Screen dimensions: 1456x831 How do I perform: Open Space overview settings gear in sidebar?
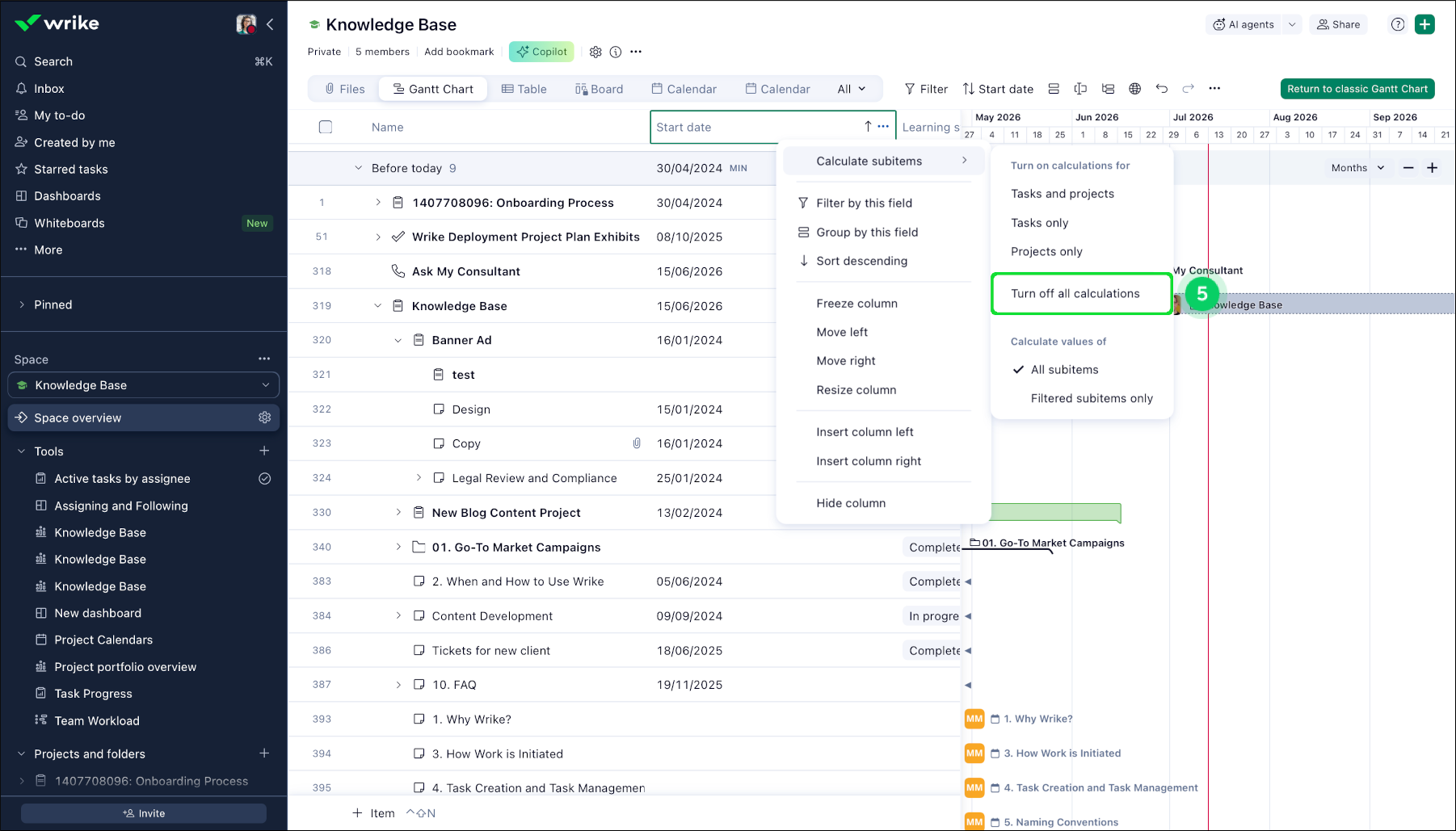264,418
